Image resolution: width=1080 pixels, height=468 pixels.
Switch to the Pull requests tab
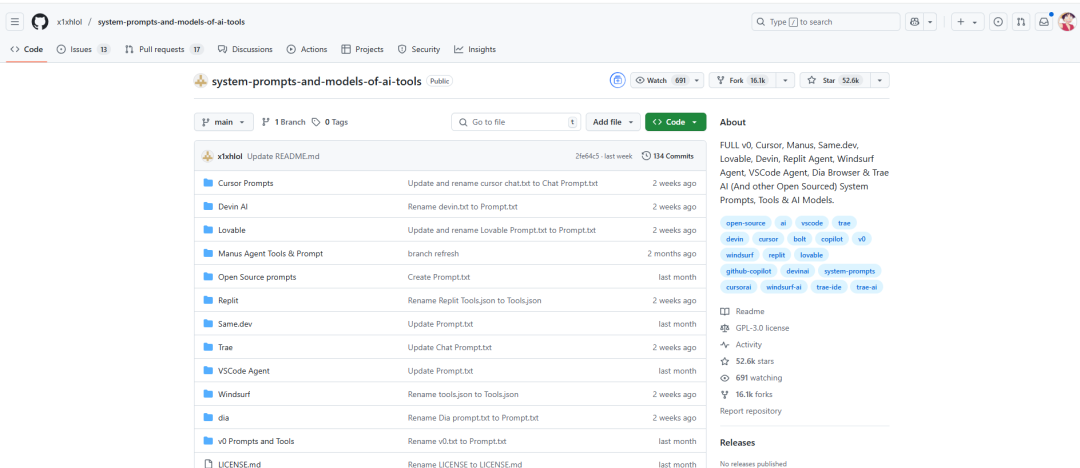(x=163, y=49)
